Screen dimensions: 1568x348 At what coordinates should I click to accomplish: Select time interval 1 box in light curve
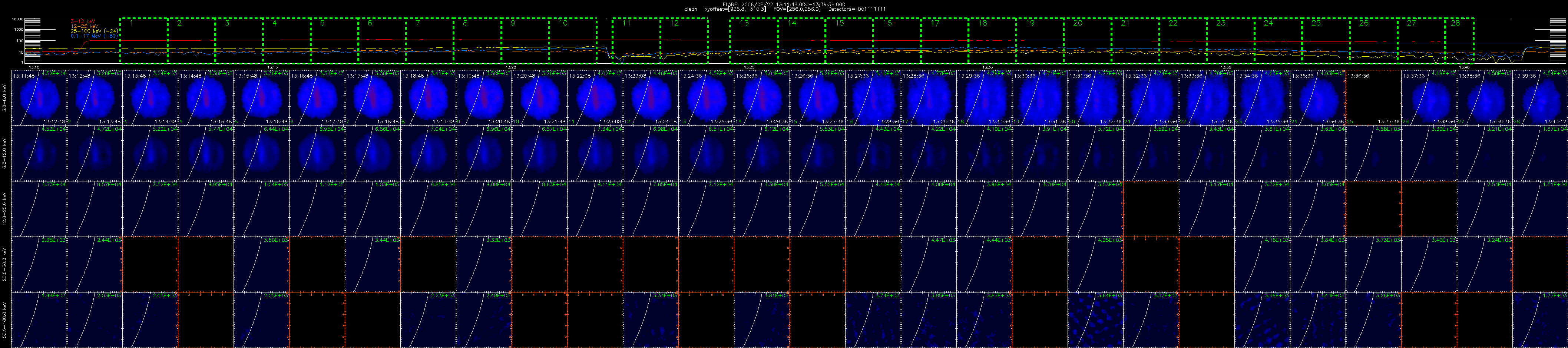point(144,40)
